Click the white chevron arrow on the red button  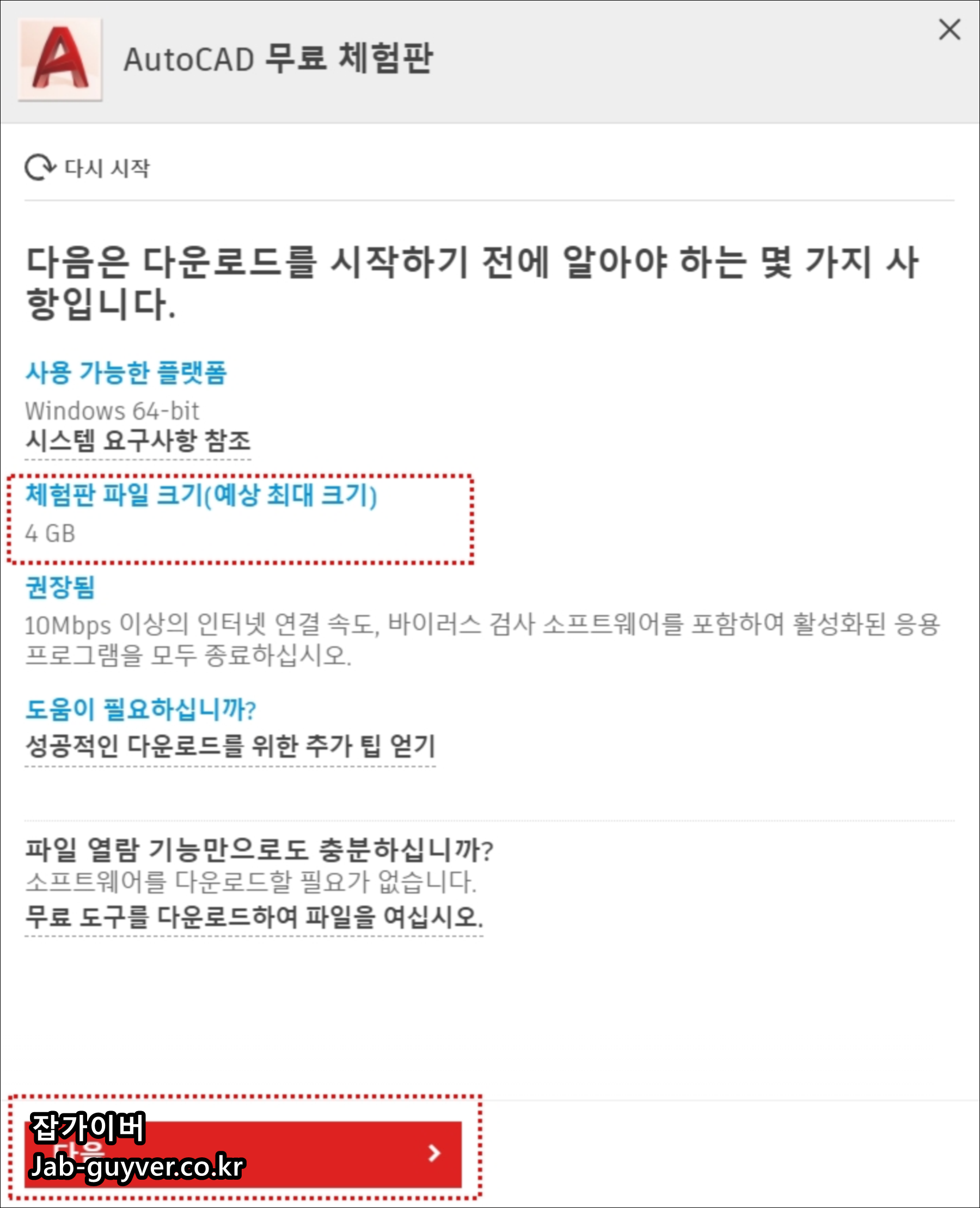coord(433,1153)
